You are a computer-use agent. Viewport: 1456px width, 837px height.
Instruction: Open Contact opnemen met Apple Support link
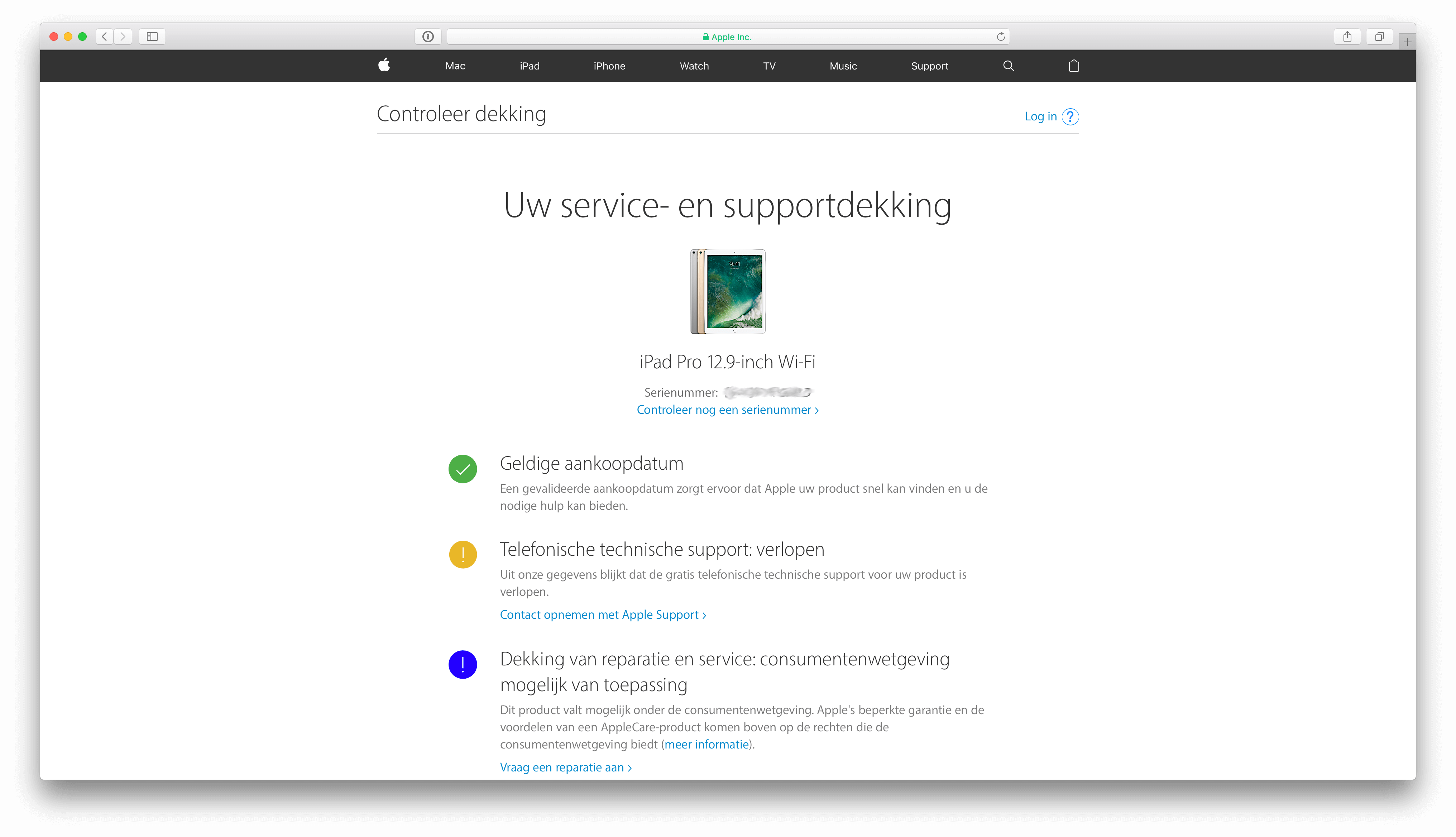pyautogui.click(x=602, y=614)
